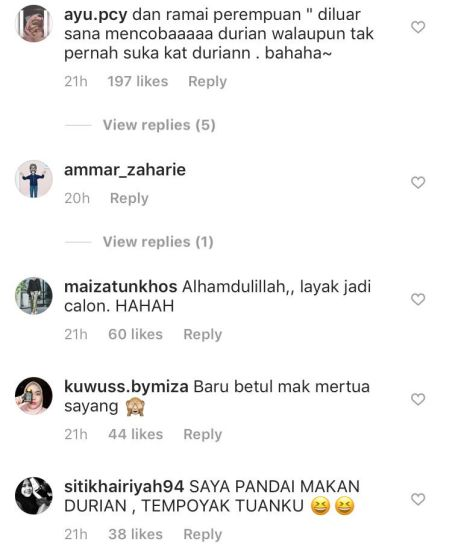
Task: Tap the heart beside ammar_zaharie's comment
Action: [x=418, y=182]
